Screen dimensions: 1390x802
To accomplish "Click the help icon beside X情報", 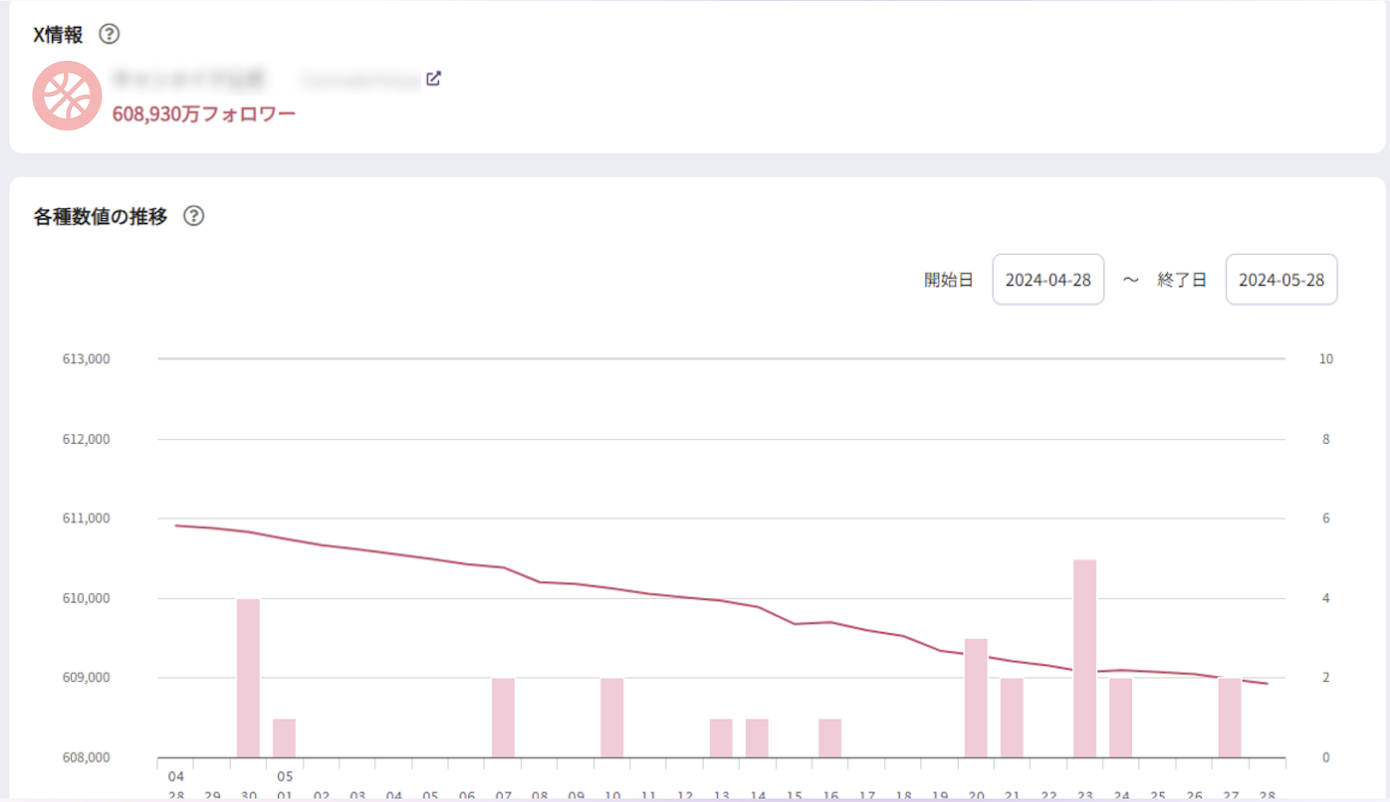I will point(110,34).
